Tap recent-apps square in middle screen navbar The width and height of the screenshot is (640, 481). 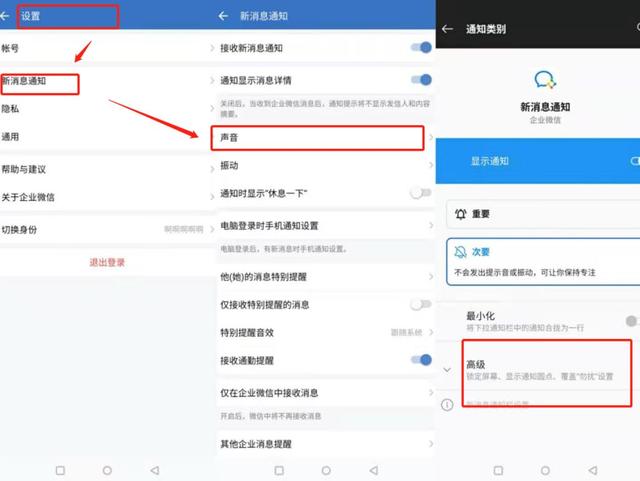coord(279,470)
